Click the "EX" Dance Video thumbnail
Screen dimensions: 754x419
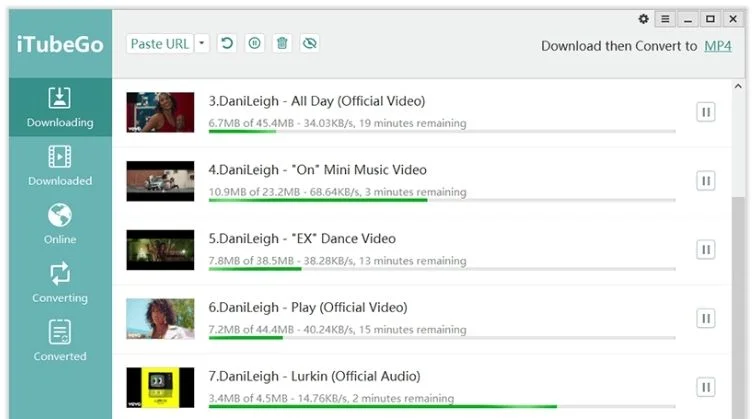click(161, 250)
